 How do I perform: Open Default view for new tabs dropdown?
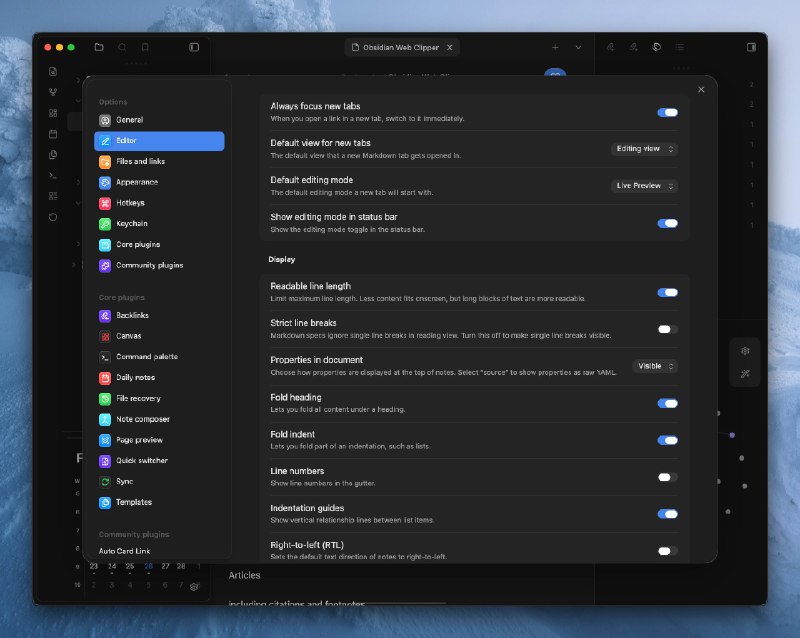click(644, 149)
